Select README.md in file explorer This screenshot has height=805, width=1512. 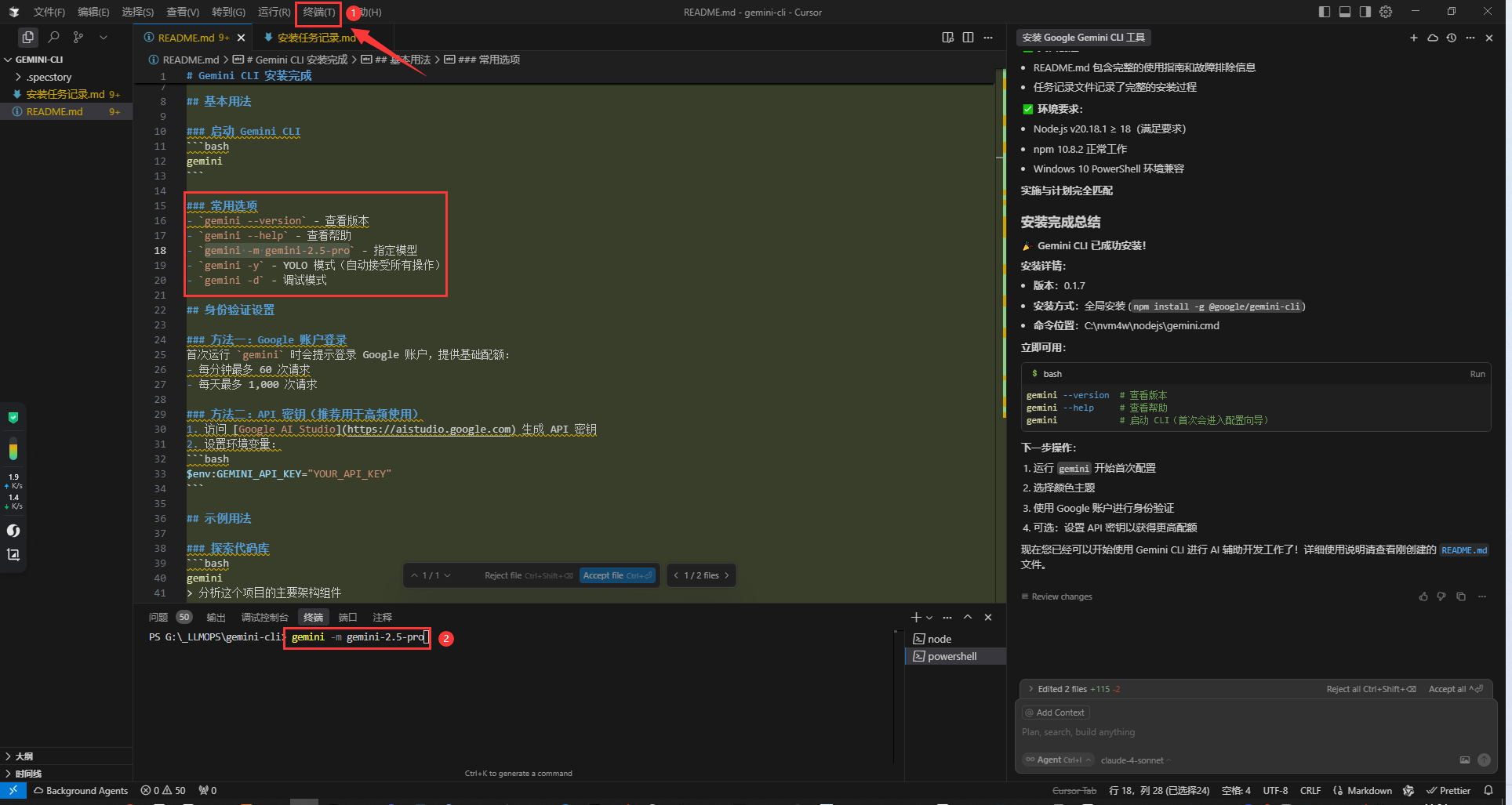[66, 111]
